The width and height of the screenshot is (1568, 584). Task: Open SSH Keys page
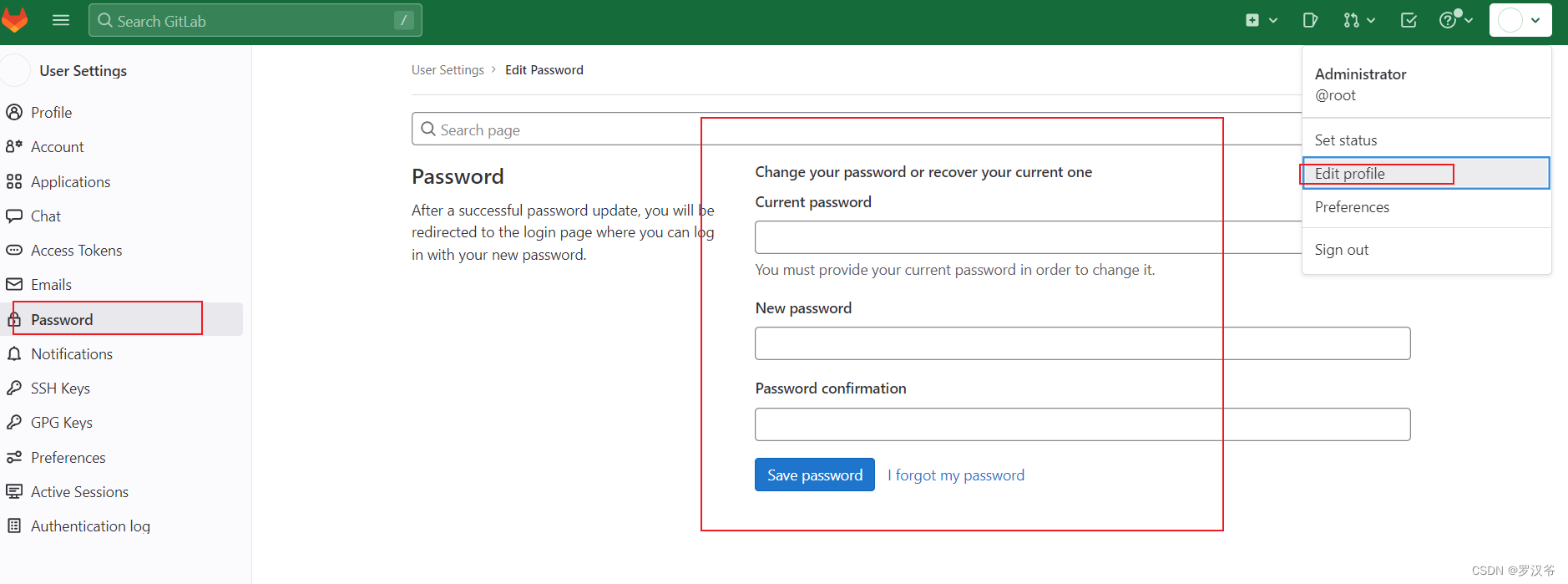(x=60, y=388)
